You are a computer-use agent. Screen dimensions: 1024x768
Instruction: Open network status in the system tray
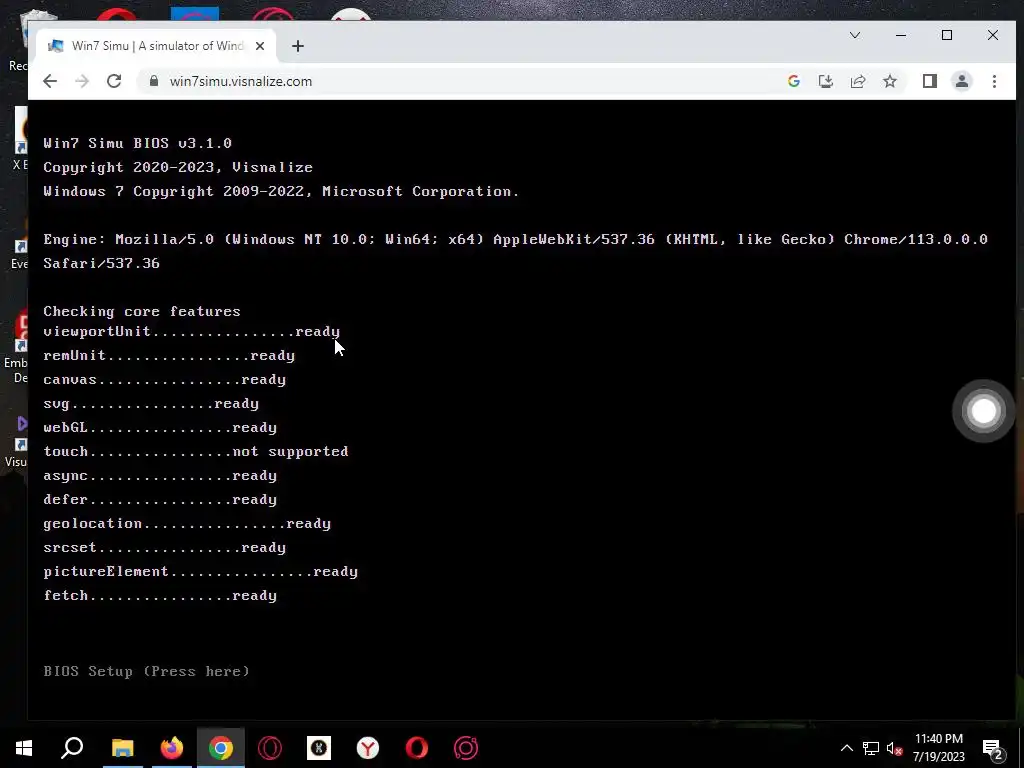(x=871, y=748)
